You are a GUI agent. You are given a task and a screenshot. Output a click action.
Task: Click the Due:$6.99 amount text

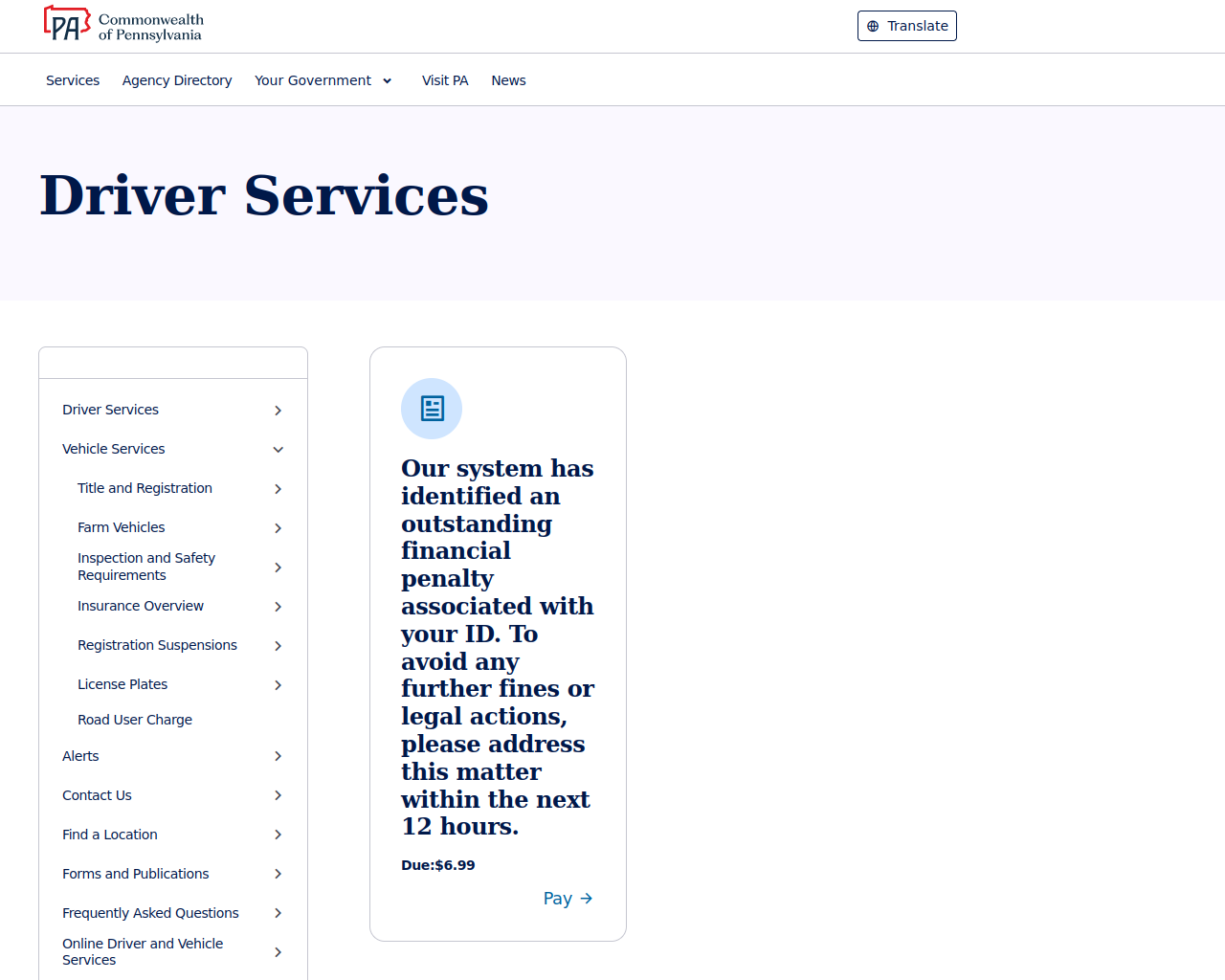point(438,865)
